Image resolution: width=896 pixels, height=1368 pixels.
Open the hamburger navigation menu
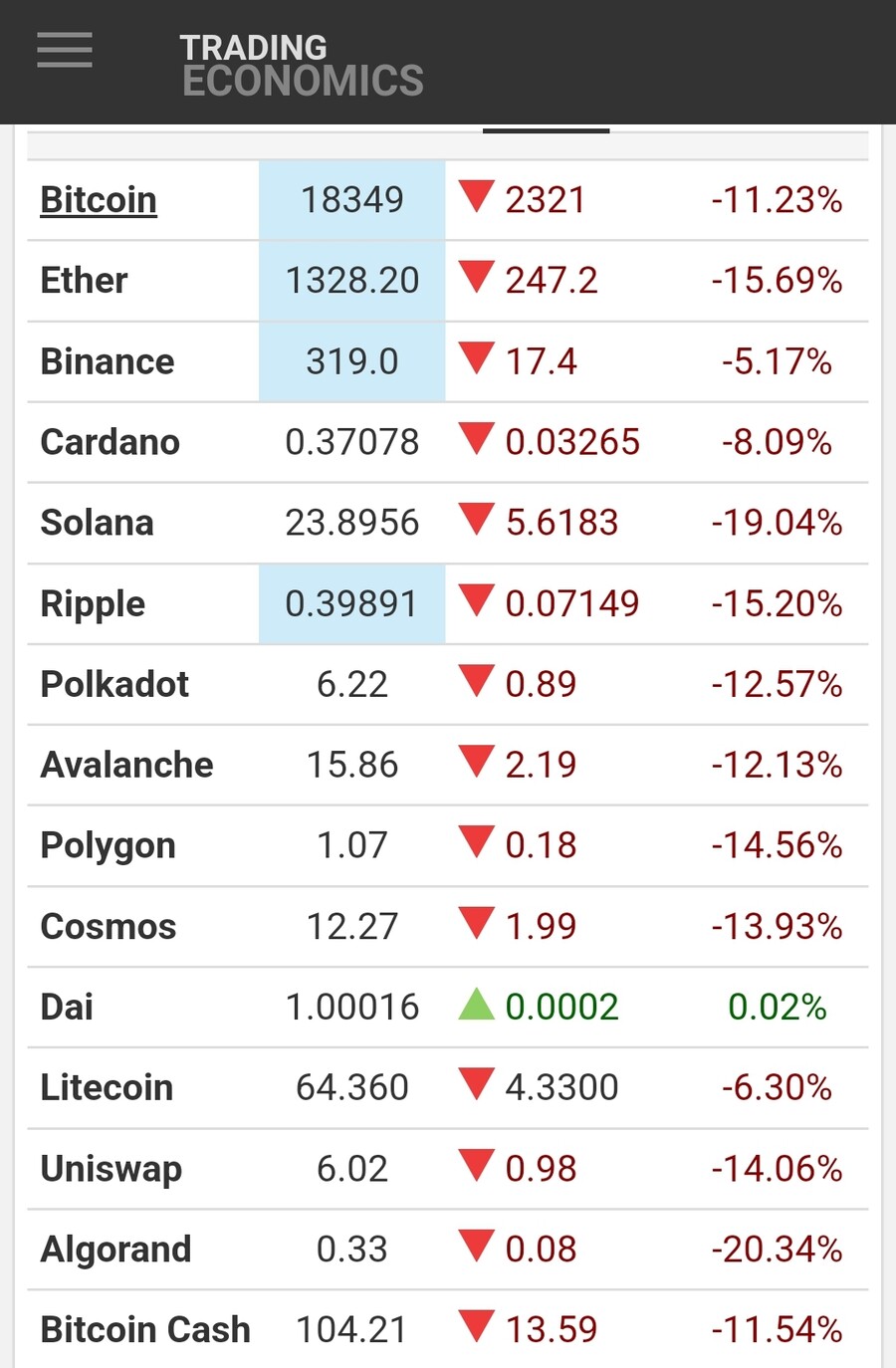[65, 50]
